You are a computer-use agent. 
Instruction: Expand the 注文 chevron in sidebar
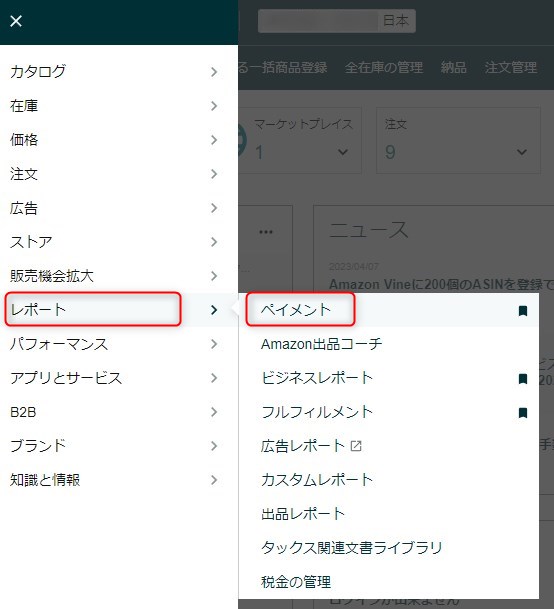point(214,174)
